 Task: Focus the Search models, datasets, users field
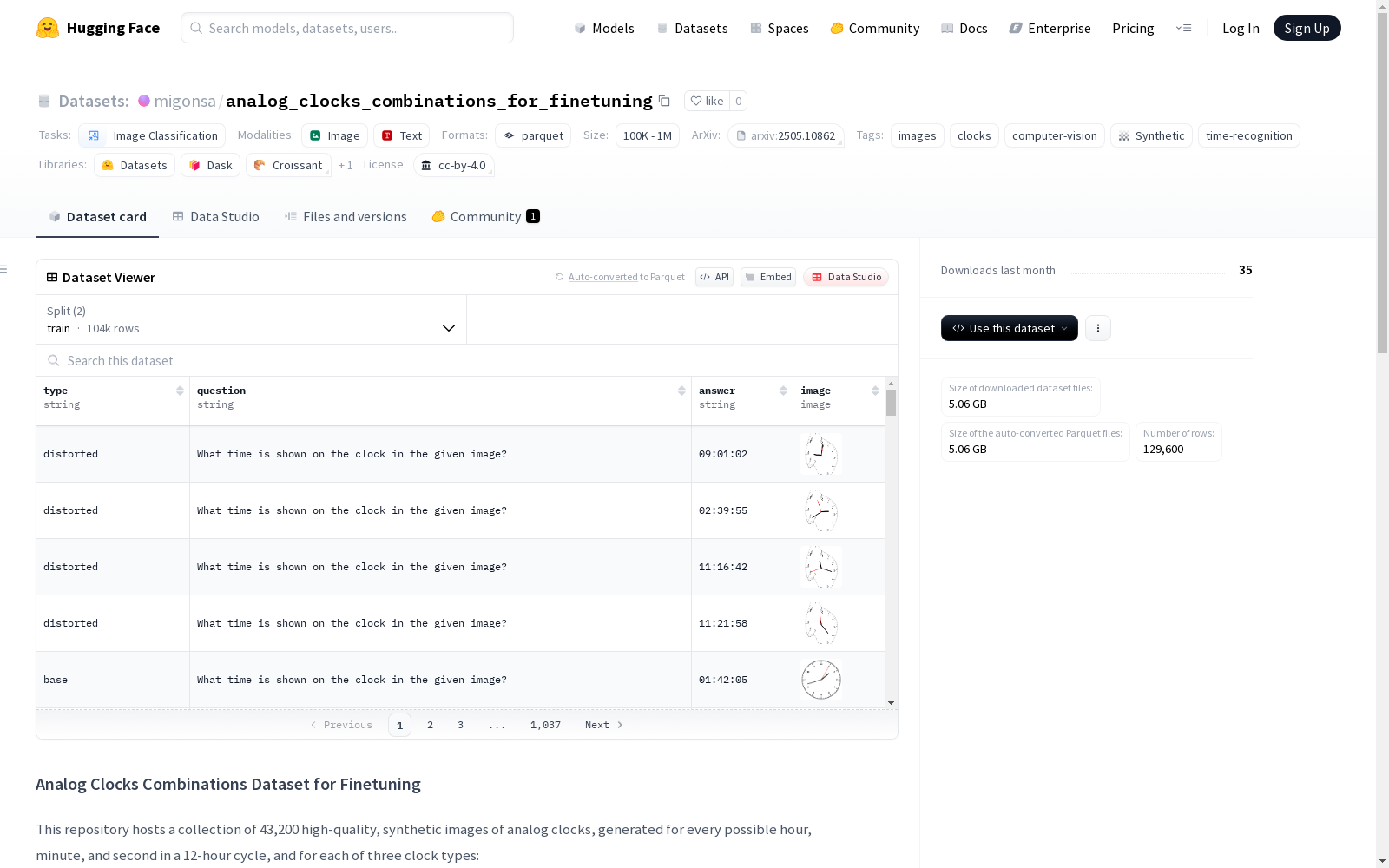coord(347,28)
